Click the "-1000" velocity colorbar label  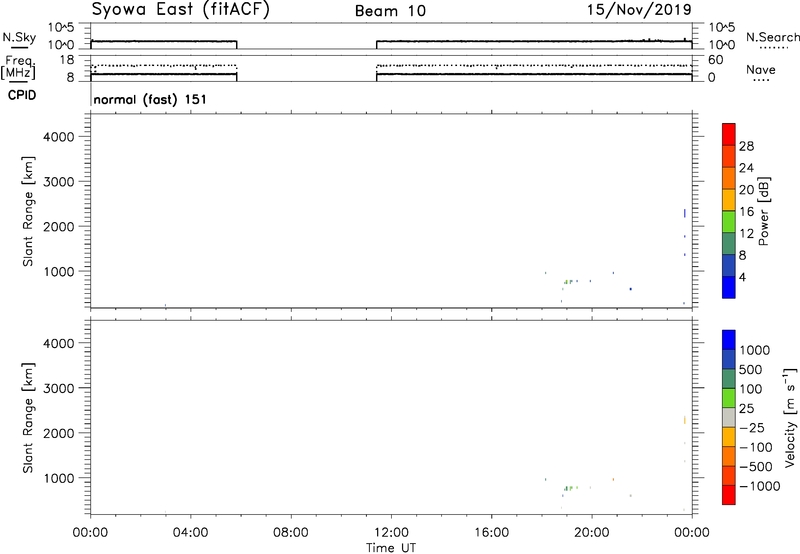[x=759, y=486]
